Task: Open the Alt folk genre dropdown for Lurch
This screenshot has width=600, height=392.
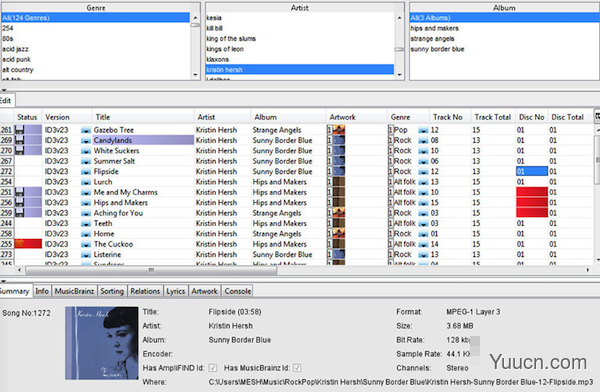Action: (x=423, y=182)
